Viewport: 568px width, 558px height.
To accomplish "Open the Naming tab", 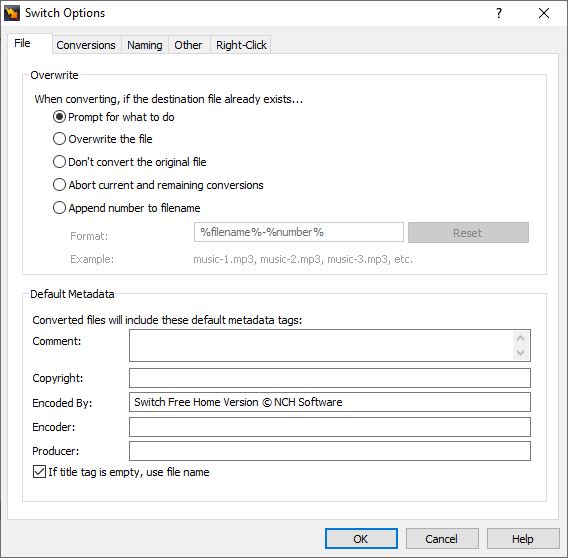I will (x=145, y=45).
